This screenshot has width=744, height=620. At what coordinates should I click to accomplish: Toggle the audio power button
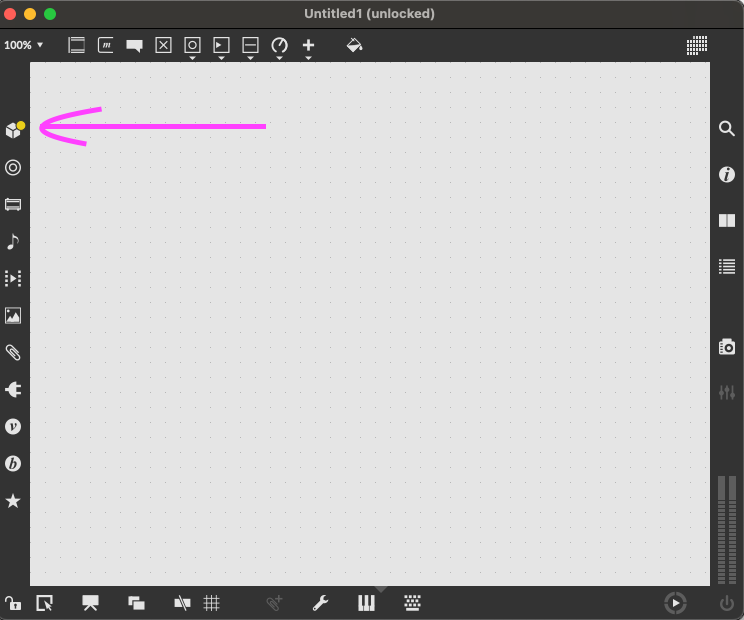[726, 603]
